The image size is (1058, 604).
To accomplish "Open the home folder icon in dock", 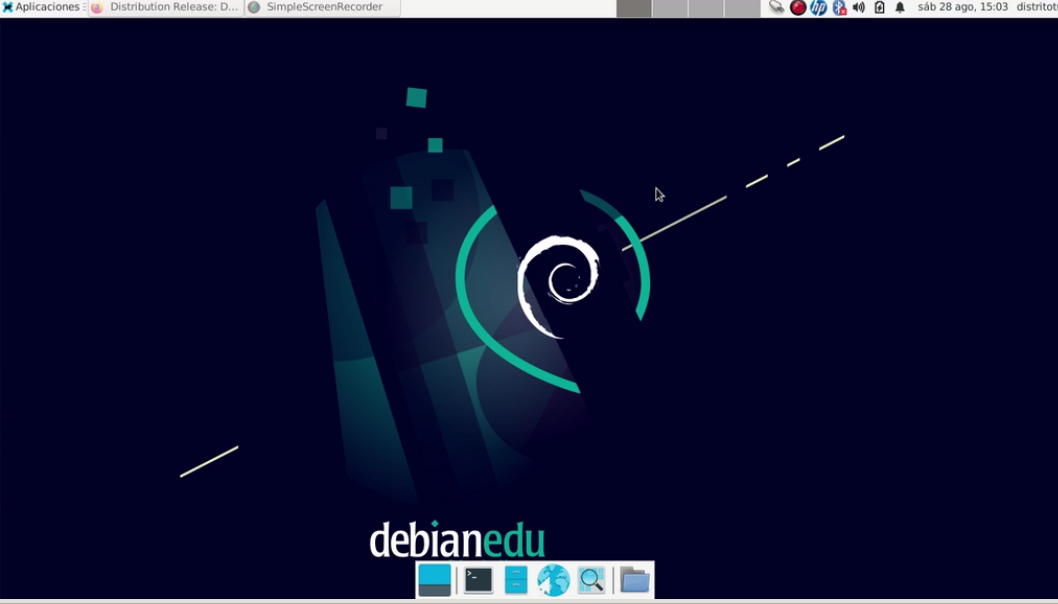I will coord(635,580).
